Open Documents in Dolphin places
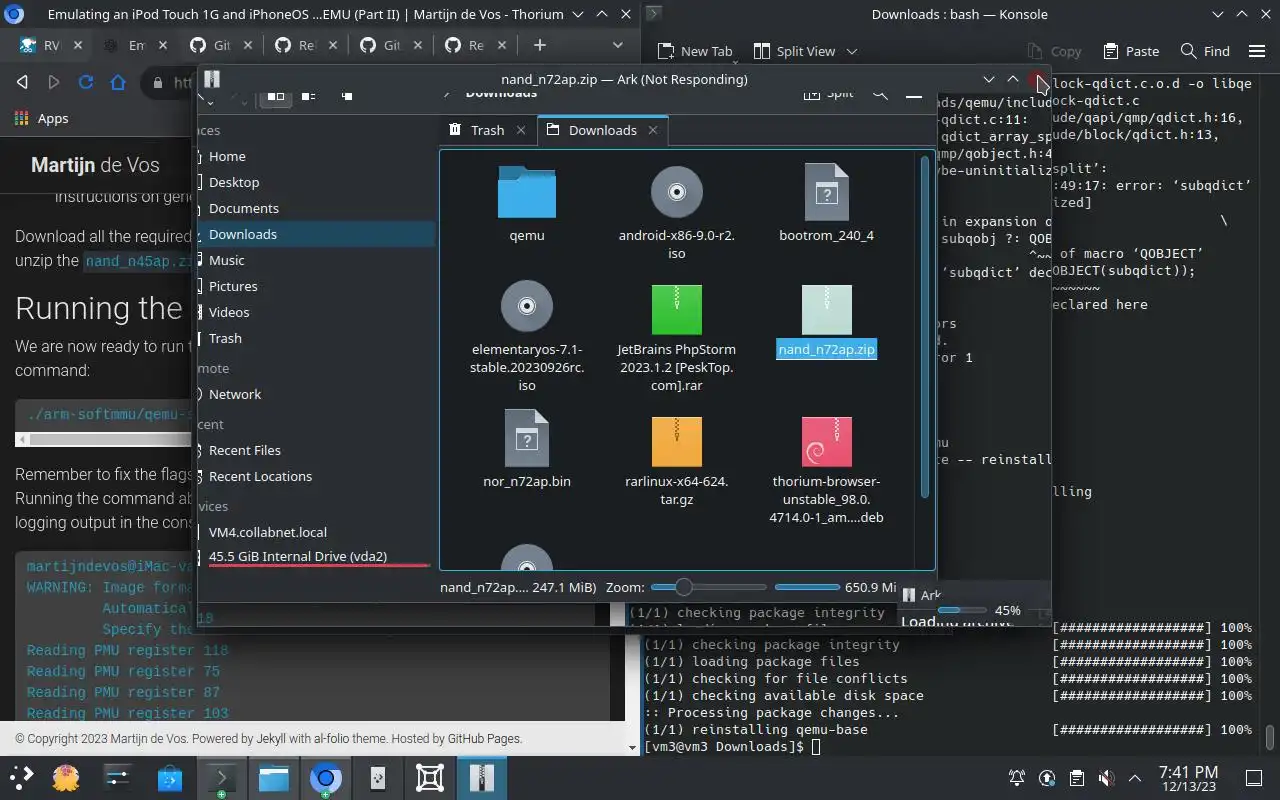Screen dimensions: 1280x800 pos(315,208)
